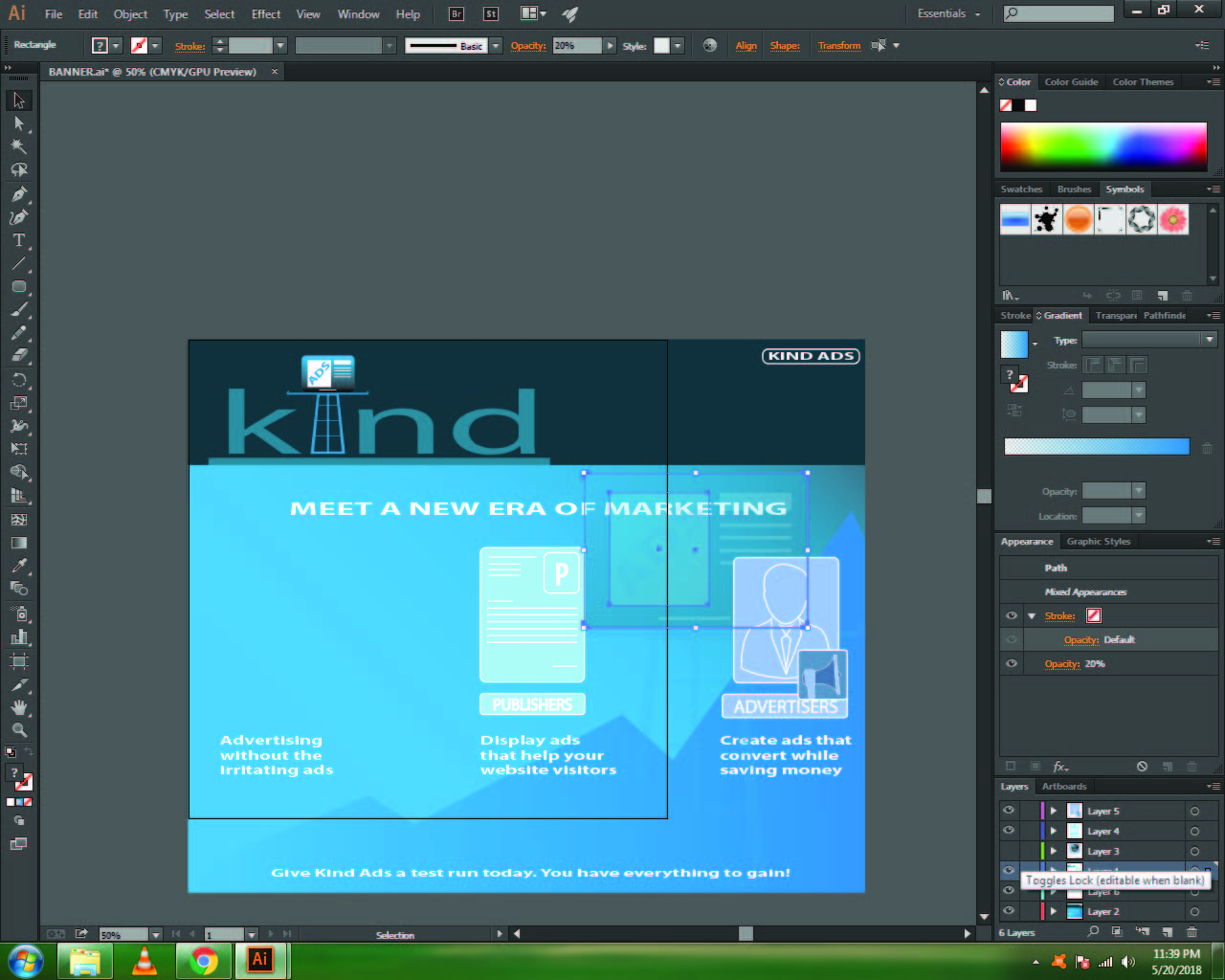Open the Bridge Br icon
This screenshot has width=1225, height=980.
[457, 13]
